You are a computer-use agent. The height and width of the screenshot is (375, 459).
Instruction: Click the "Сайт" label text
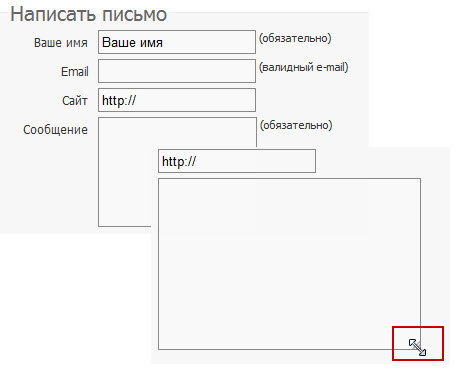click(75, 100)
